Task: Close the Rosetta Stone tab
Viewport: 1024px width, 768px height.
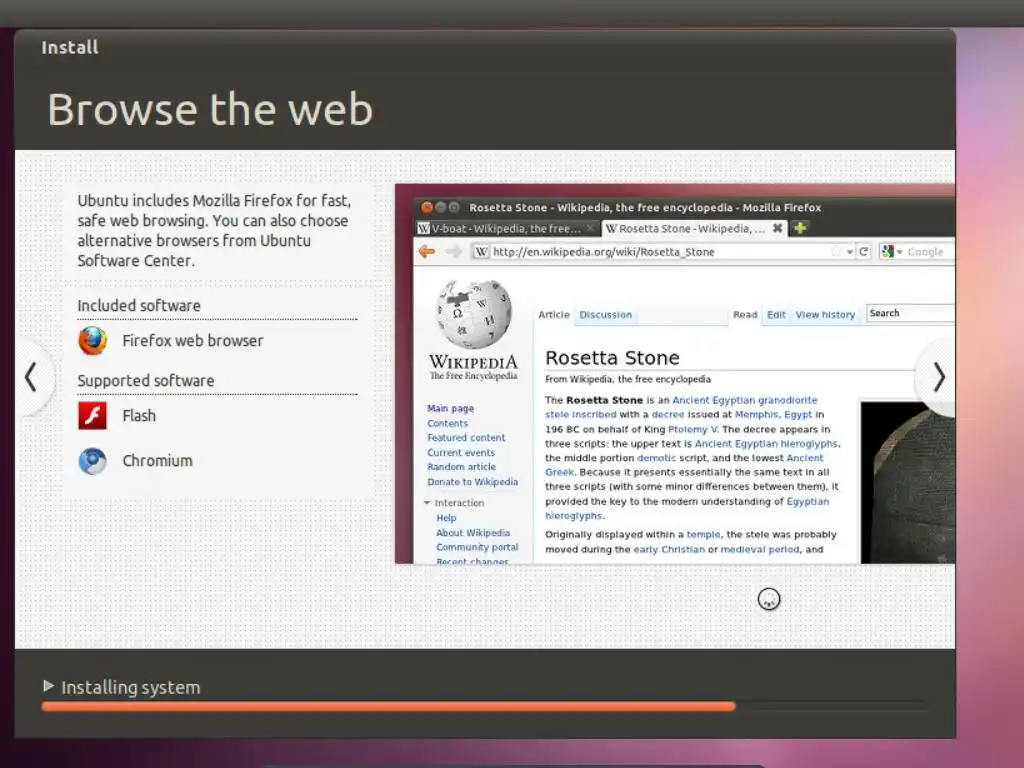Action: click(x=777, y=228)
